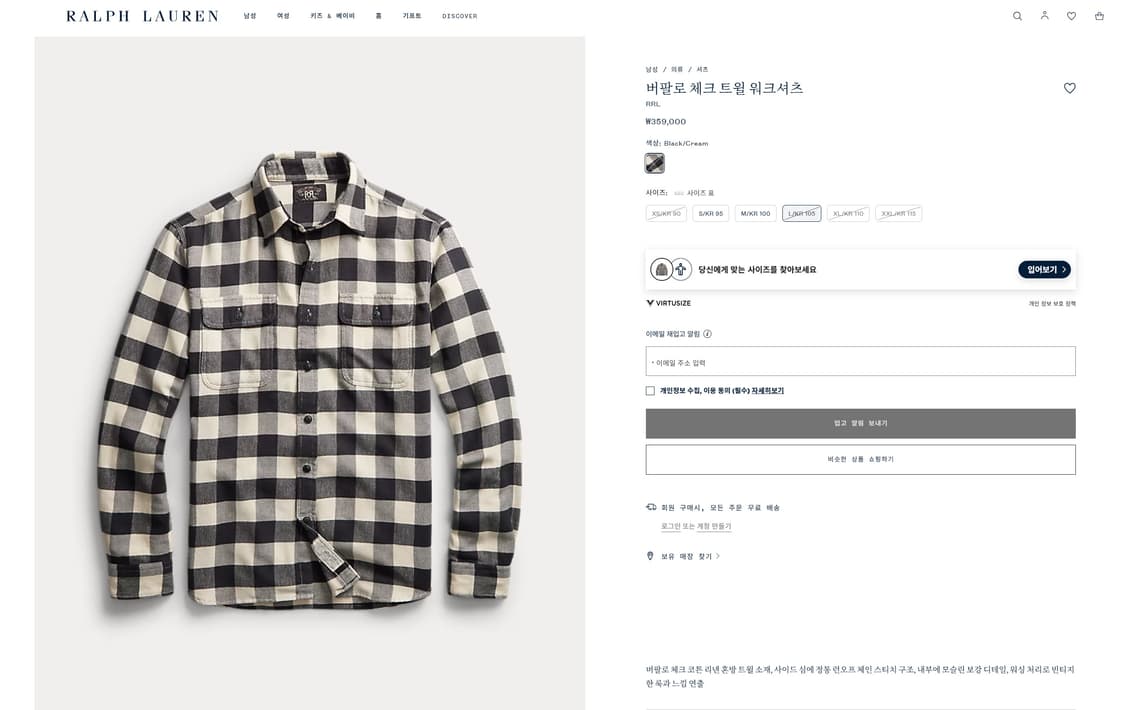Select the L/KR 105 size option

point(801,213)
